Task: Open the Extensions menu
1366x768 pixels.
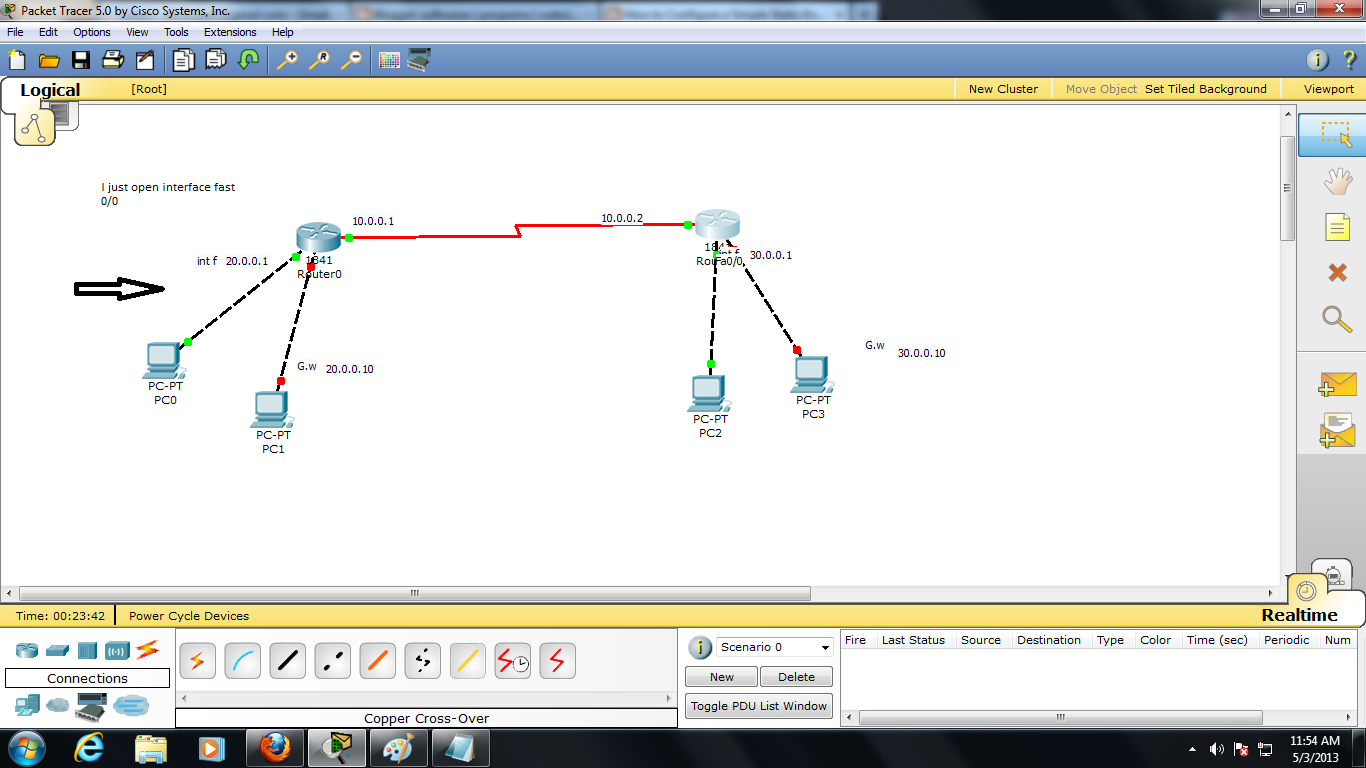Action: click(230, 31)
